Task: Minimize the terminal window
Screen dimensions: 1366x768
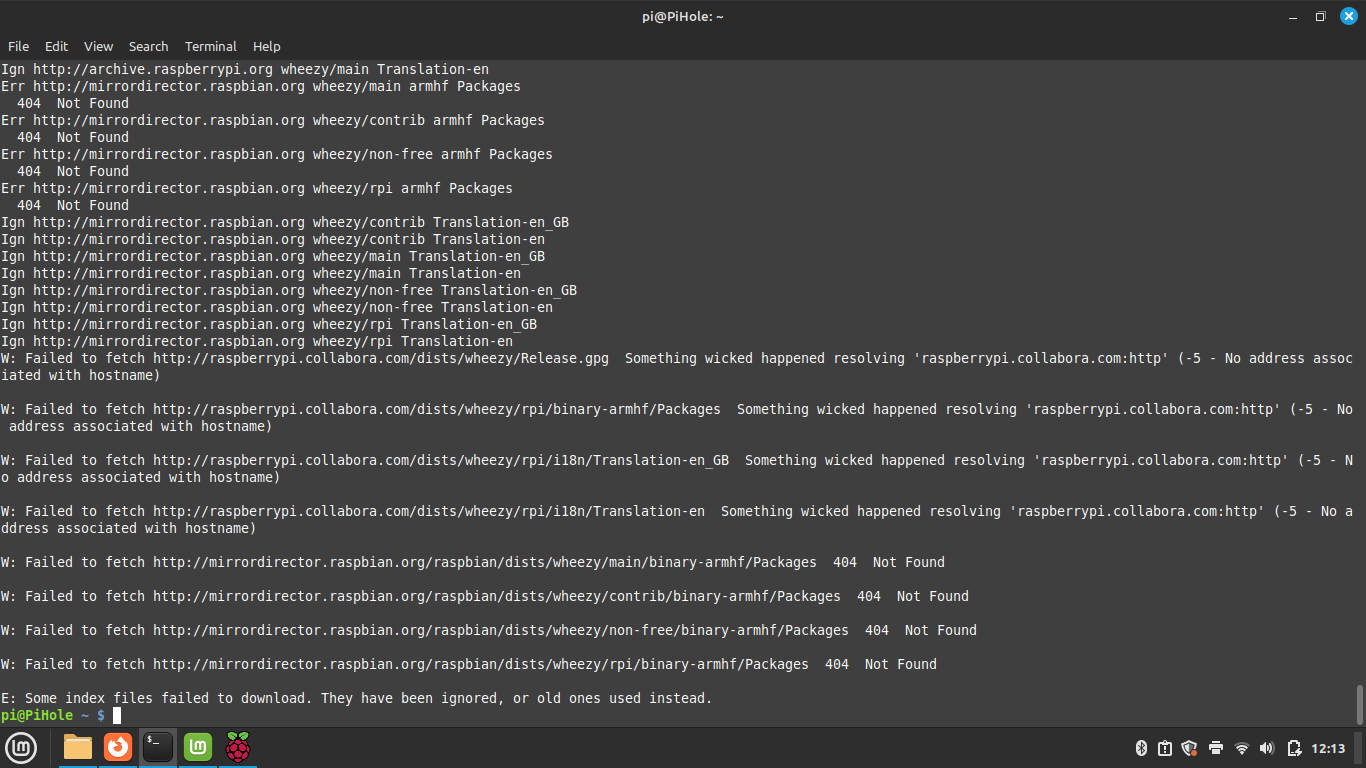Action: [x=1292, y=16]
